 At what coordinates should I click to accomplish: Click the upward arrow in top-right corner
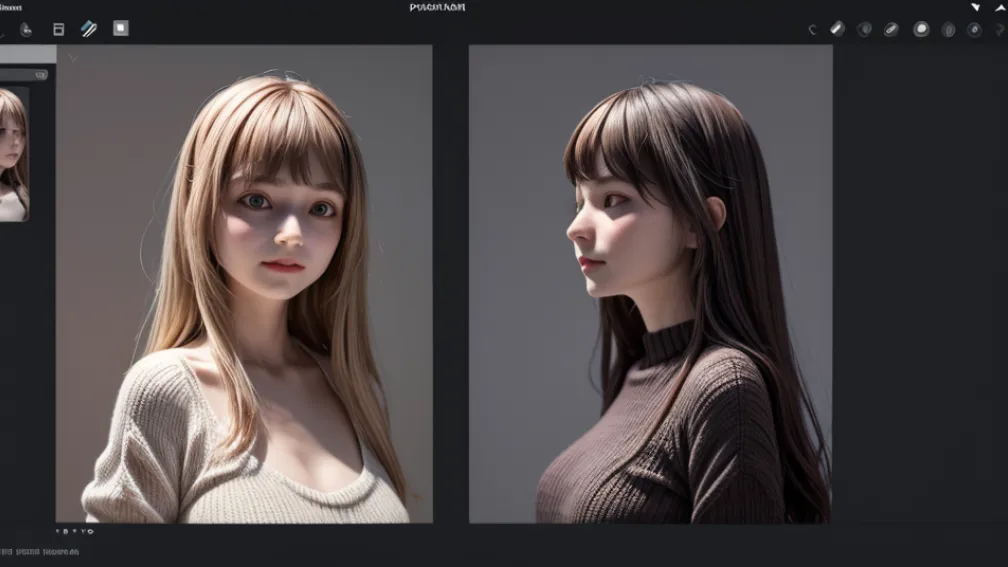tap(1001, 7)
